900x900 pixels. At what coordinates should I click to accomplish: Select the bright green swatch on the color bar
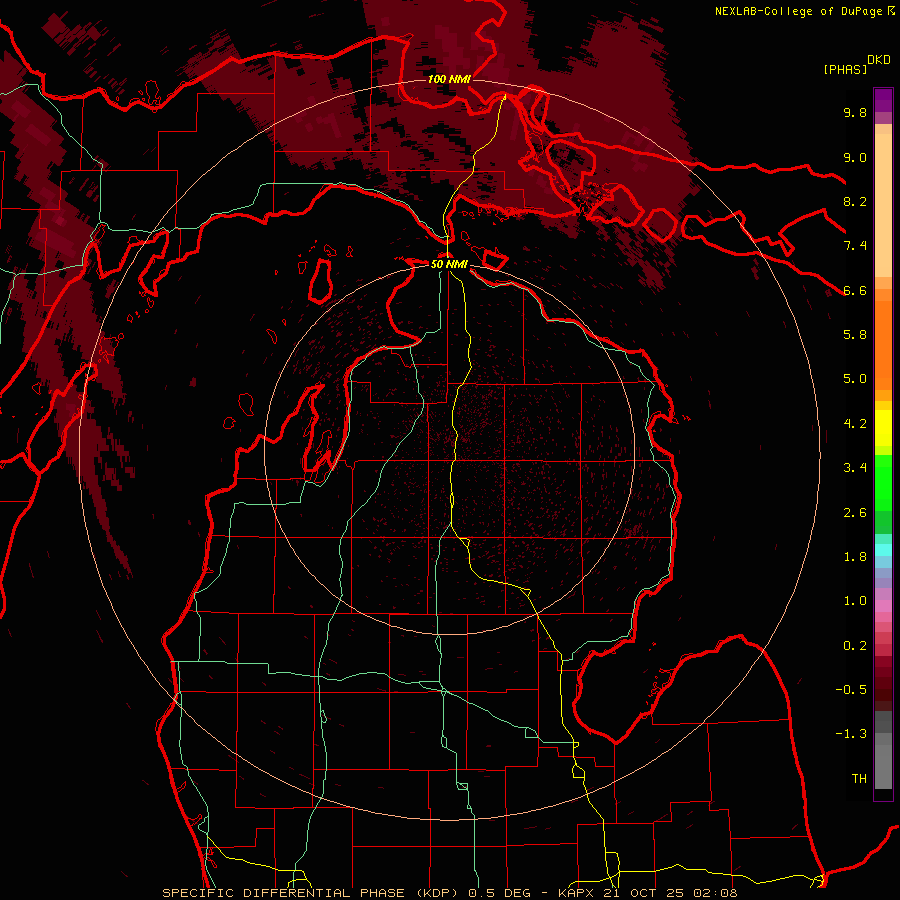[883, 483]
